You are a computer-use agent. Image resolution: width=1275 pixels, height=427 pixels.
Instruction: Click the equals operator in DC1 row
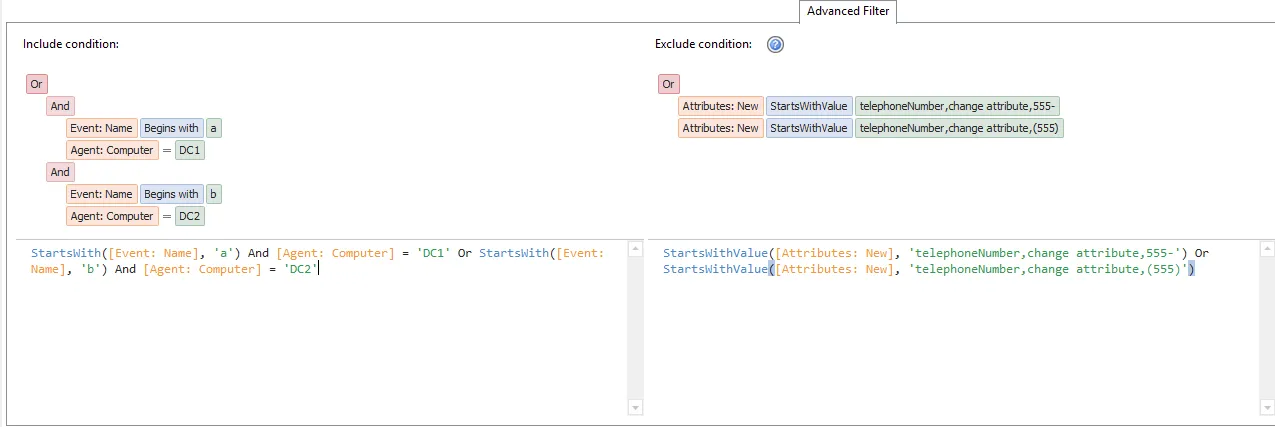(x=166, y=150)
